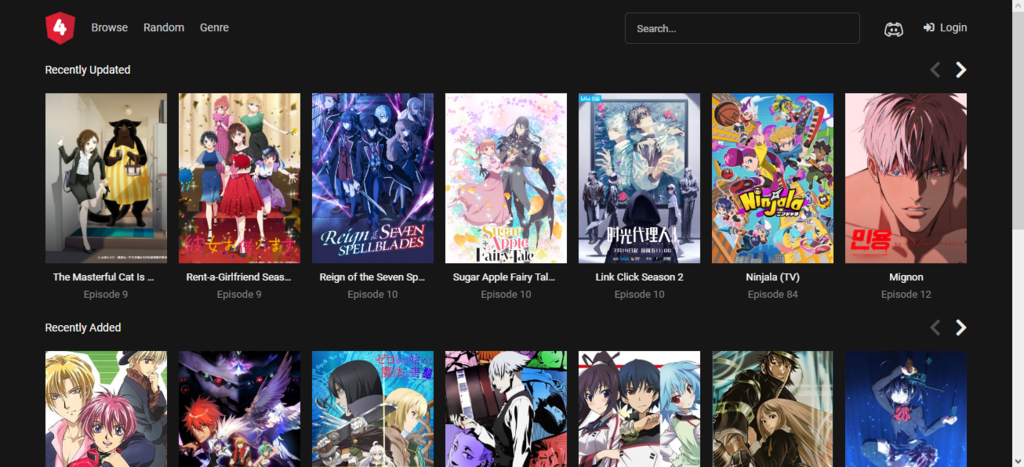Click 'Rent-a-Girlfriend Seas...' title link

coord(238,277)
